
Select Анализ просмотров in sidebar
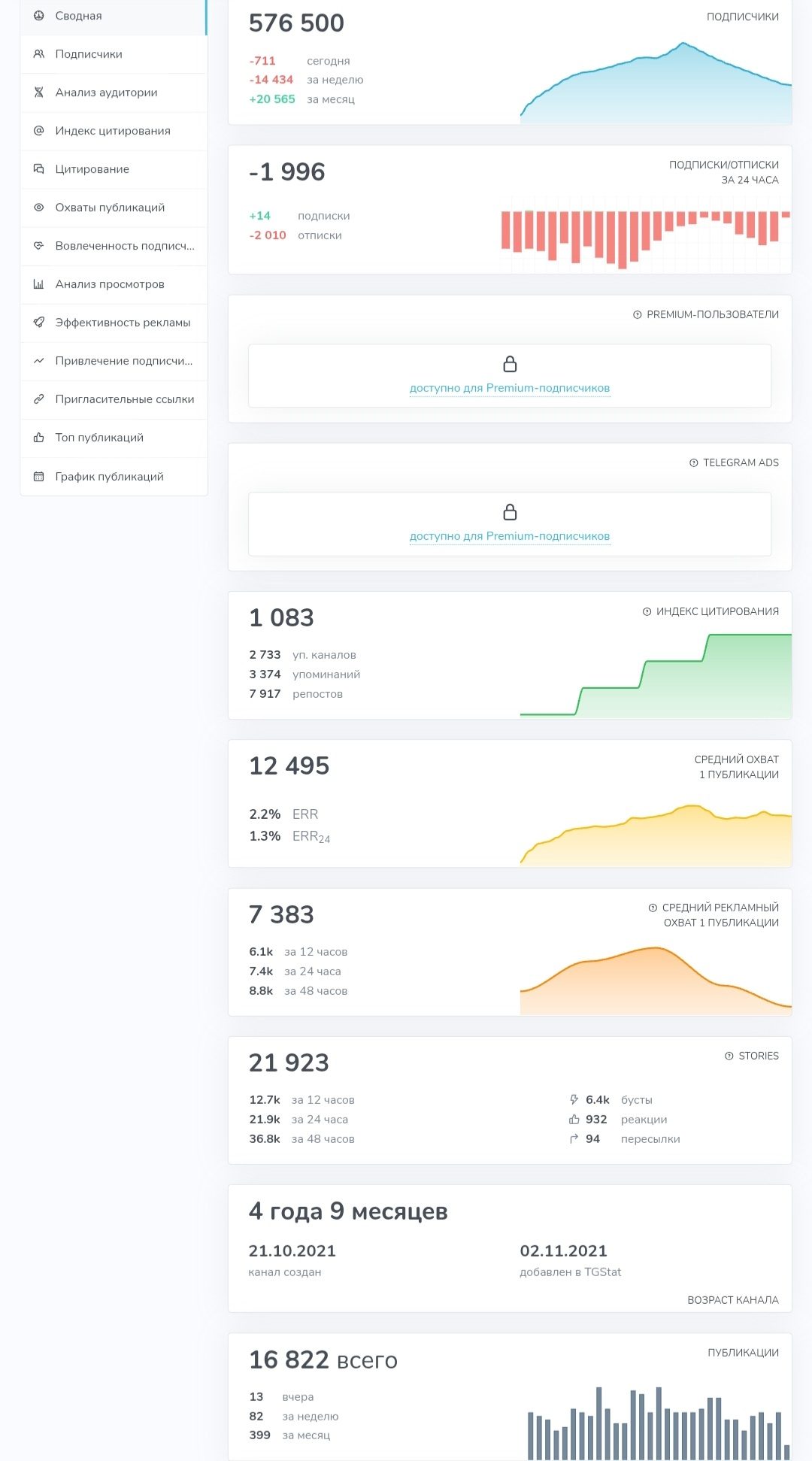tap(114, 284)
